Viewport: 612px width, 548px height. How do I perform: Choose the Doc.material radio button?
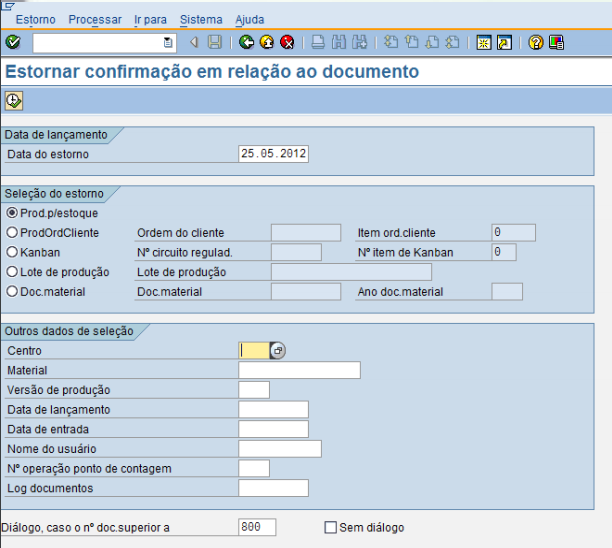coord(12,291)
